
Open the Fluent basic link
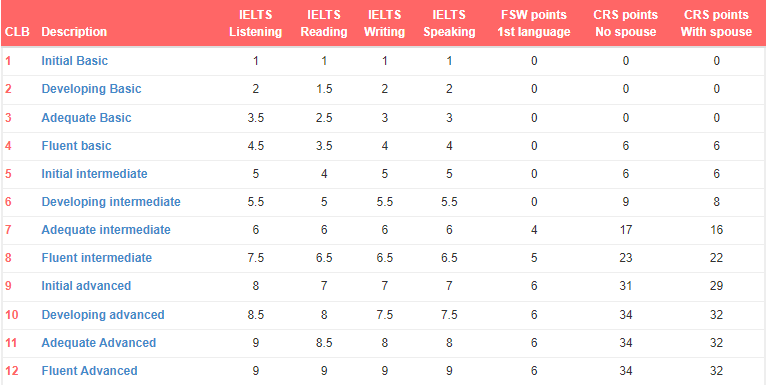point(76,146)
